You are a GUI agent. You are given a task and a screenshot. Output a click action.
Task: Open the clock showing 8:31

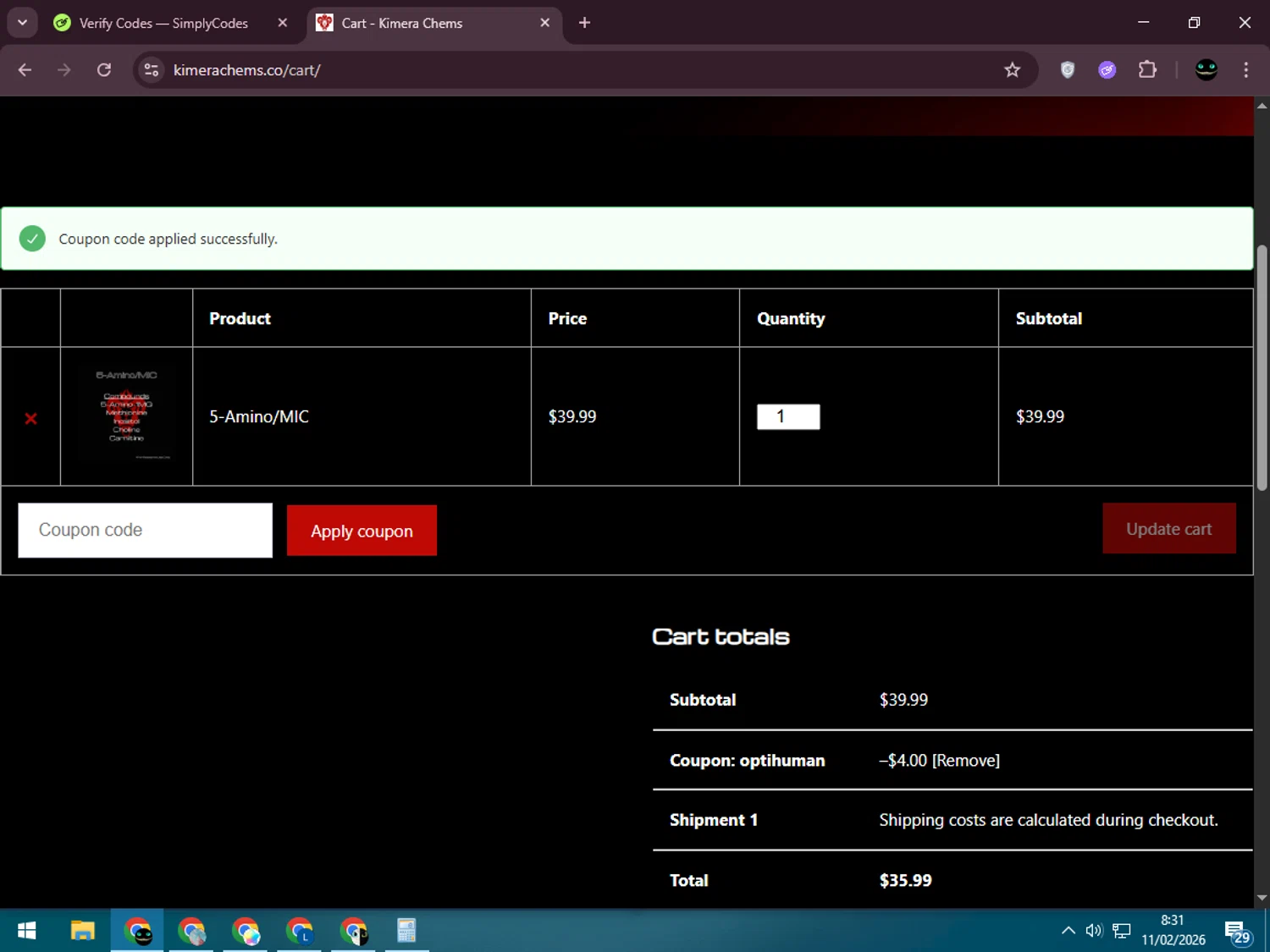(1173, 931)
